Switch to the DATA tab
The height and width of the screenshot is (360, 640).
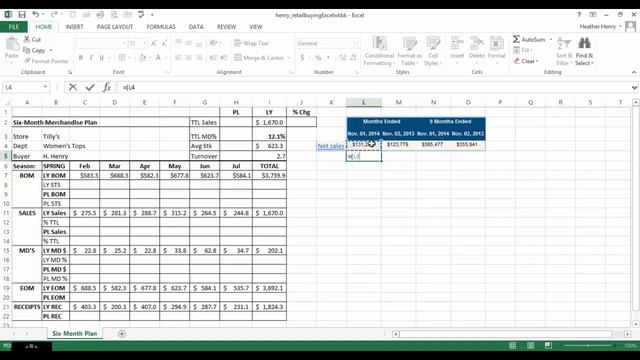tap(196, 27)
